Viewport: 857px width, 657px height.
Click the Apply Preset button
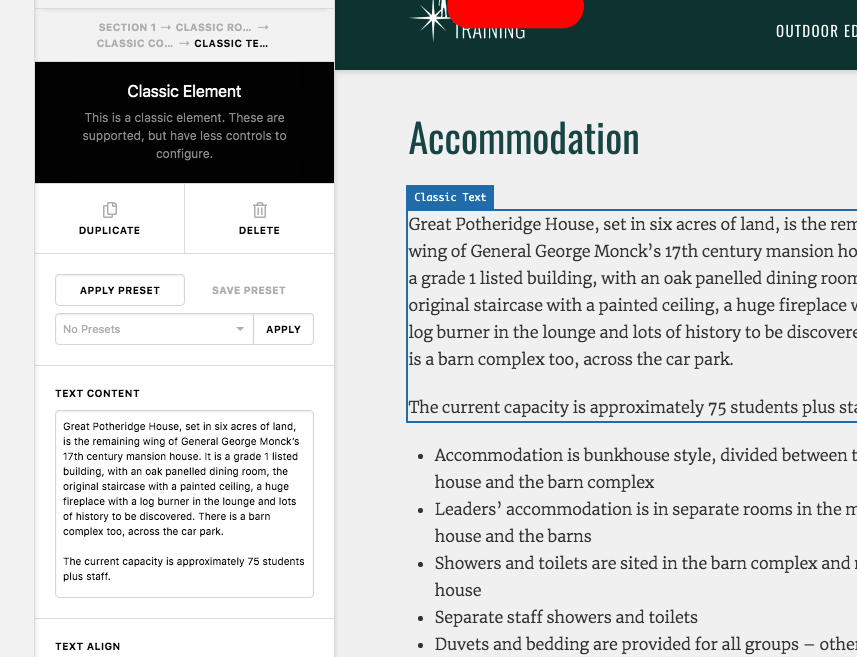(120, 290)
